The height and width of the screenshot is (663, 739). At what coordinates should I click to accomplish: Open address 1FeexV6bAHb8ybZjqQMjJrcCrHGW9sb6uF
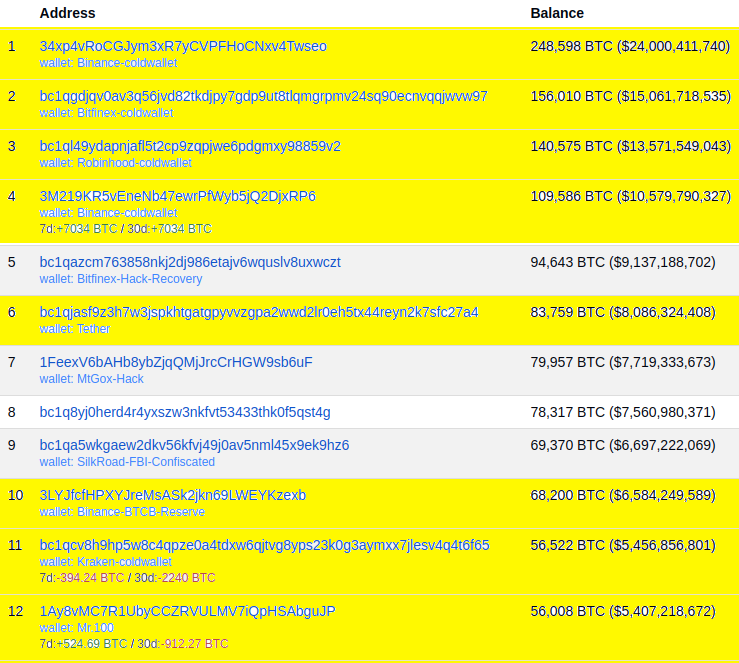point(176,362)
